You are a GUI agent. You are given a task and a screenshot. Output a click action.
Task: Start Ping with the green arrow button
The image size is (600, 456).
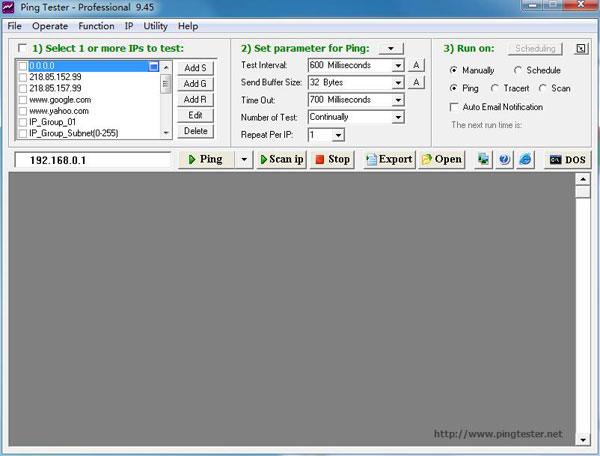click(206, 159)
